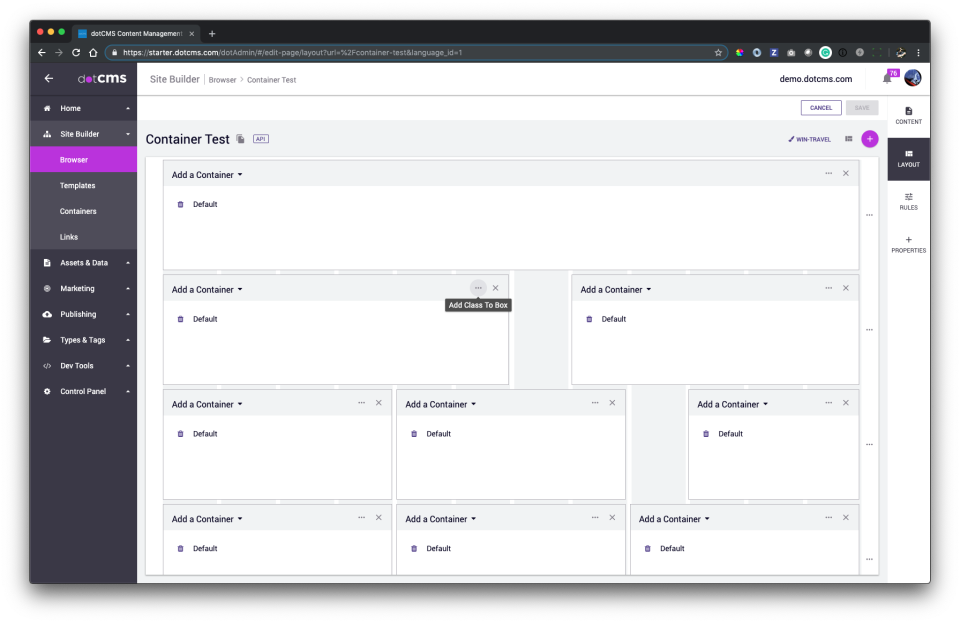The image size is (960, 623).
Task: Click the back arrow beside the dotCMS logo
Action: point(48,77)
